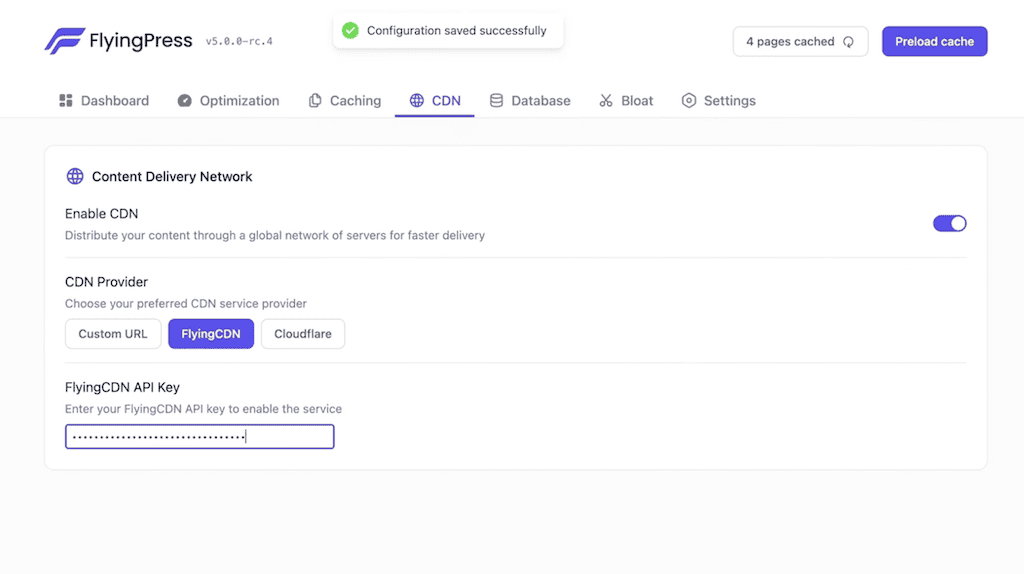Go to the Caching tab
This screenshot has width=1024, height=574.
coord(345,101)
